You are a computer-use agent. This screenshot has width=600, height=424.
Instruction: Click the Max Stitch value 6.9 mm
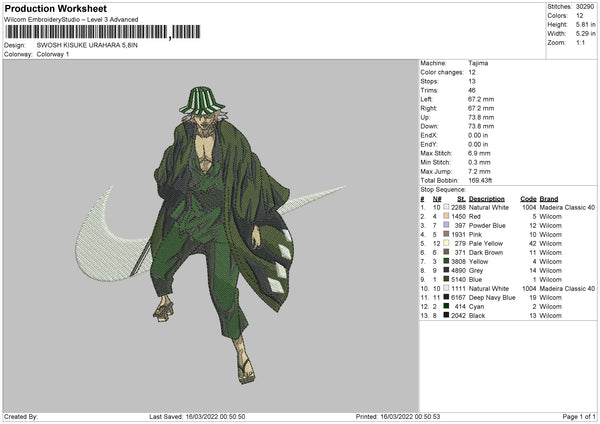pyautogui.click(x=479, y=153)
